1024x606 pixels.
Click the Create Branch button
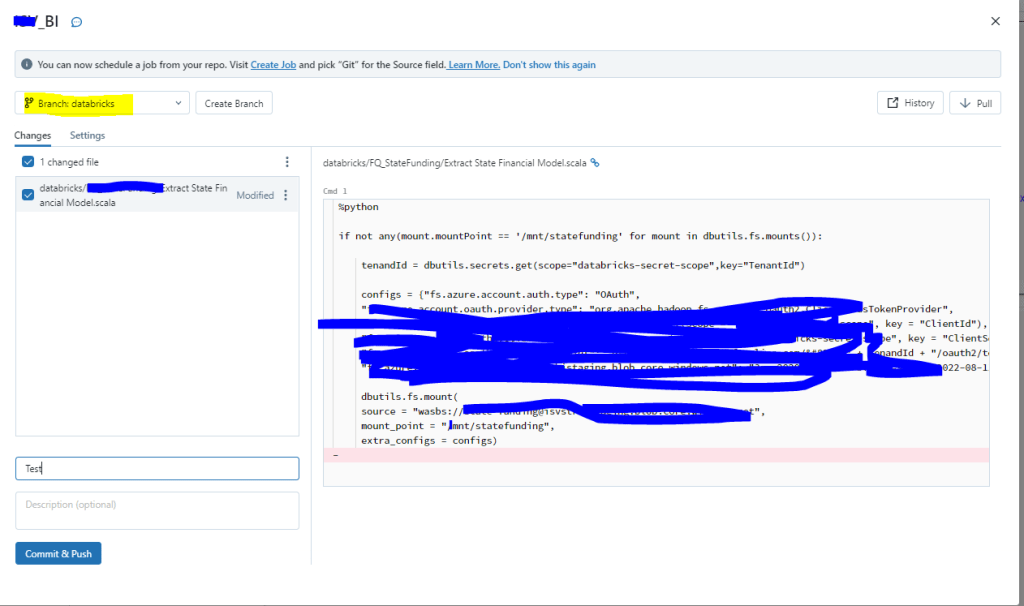(234, 103)
